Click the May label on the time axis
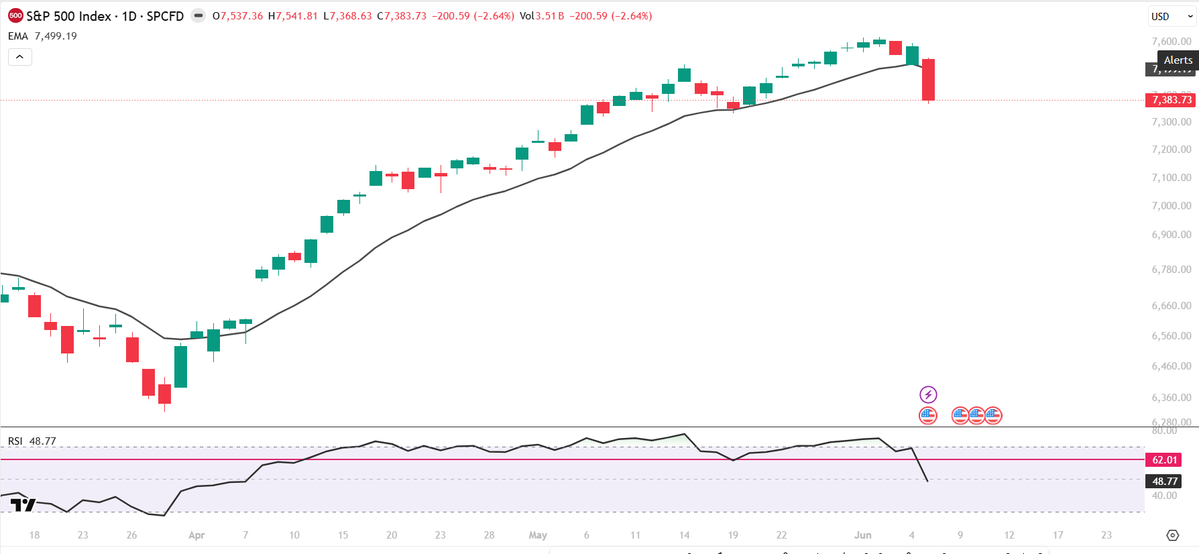The image size is (1199, 554). tap(537, 536)
